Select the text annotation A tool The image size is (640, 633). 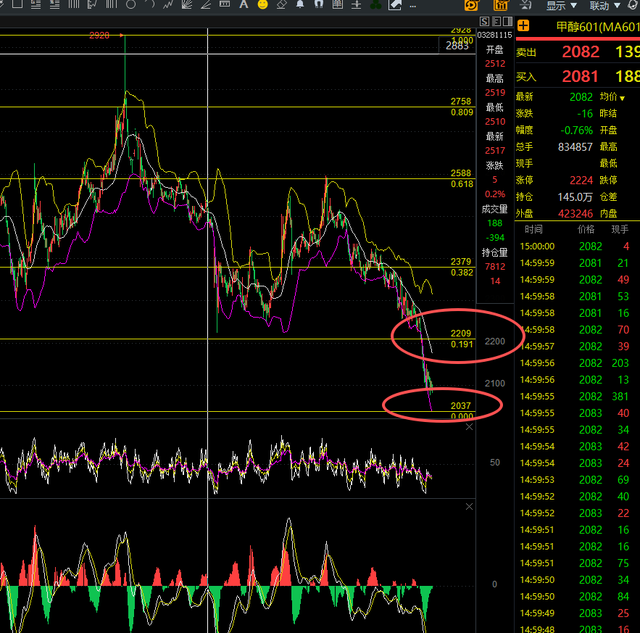pos(244,4)
